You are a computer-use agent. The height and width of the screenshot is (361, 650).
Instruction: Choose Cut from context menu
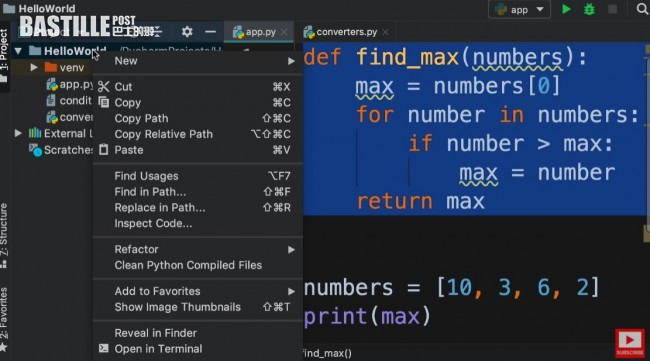(198, 87)
